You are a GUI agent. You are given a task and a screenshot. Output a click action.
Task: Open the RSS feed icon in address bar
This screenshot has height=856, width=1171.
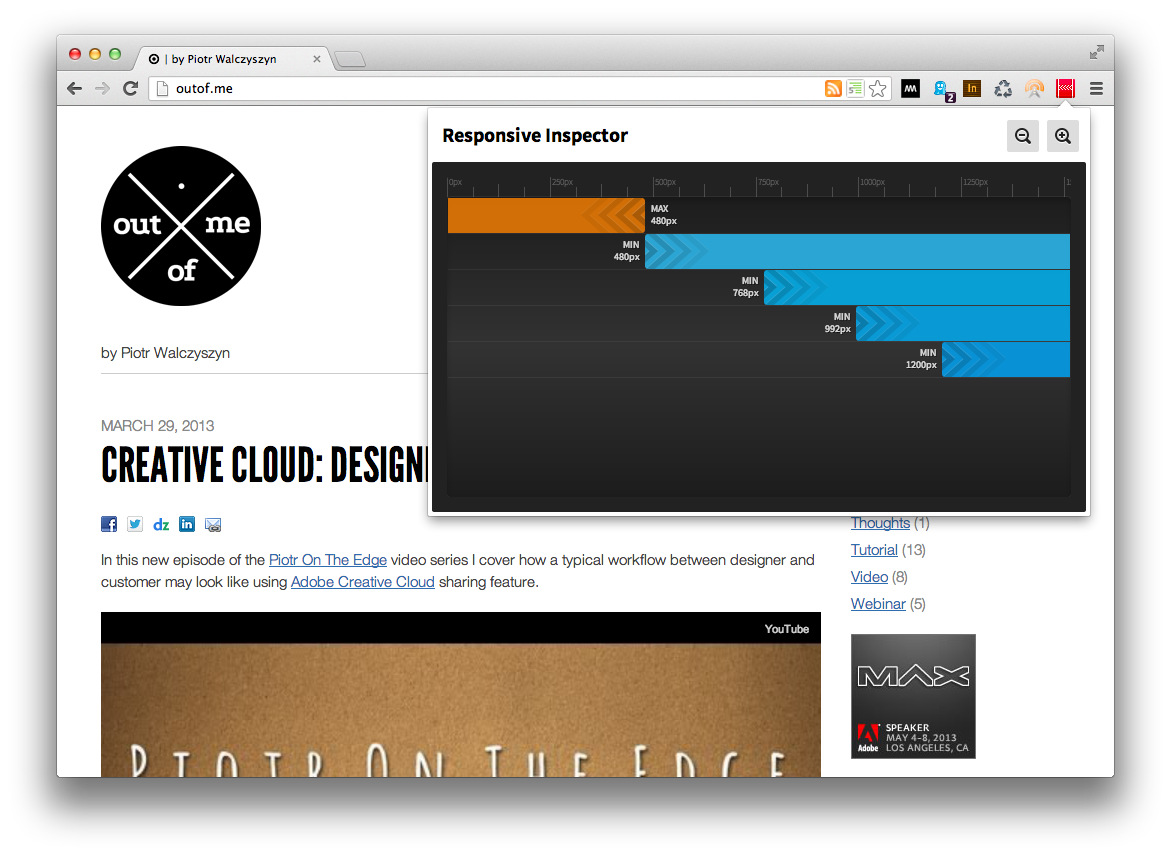click(x=833, y=89)
